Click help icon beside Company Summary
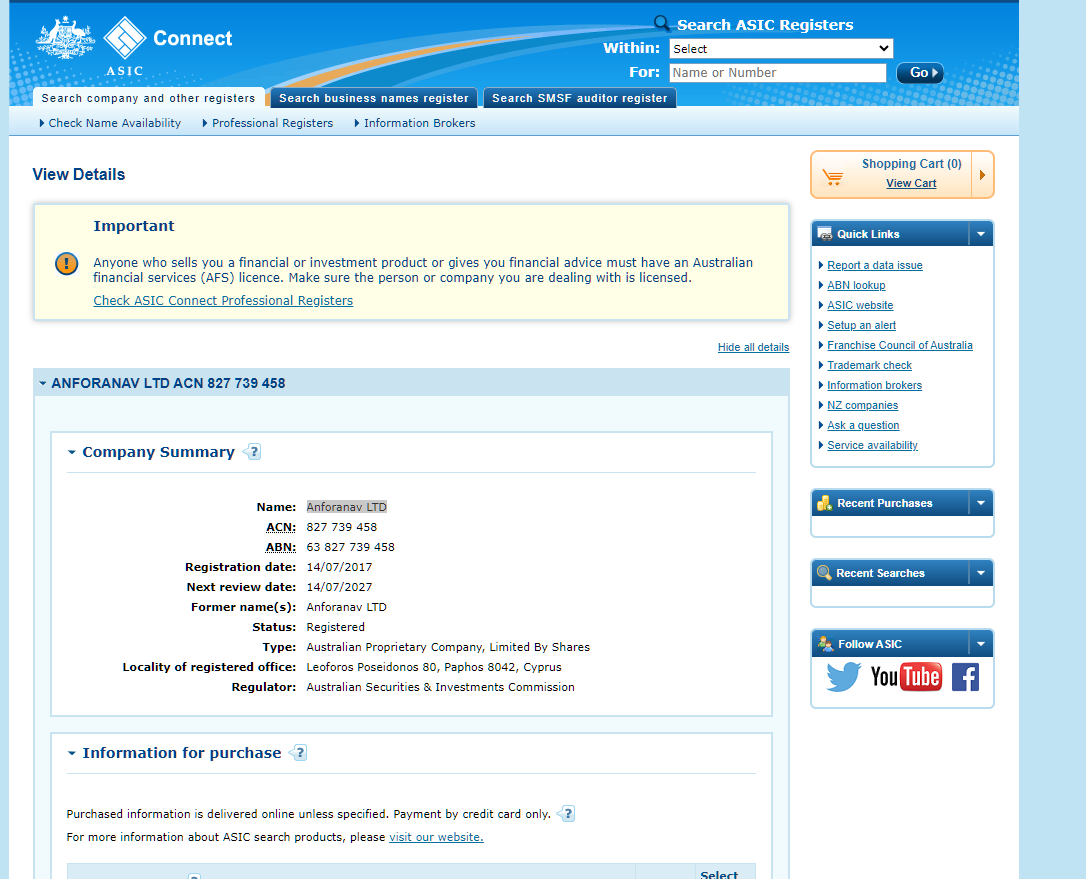This screenshot has height=879, width=1086. (252, 452)
